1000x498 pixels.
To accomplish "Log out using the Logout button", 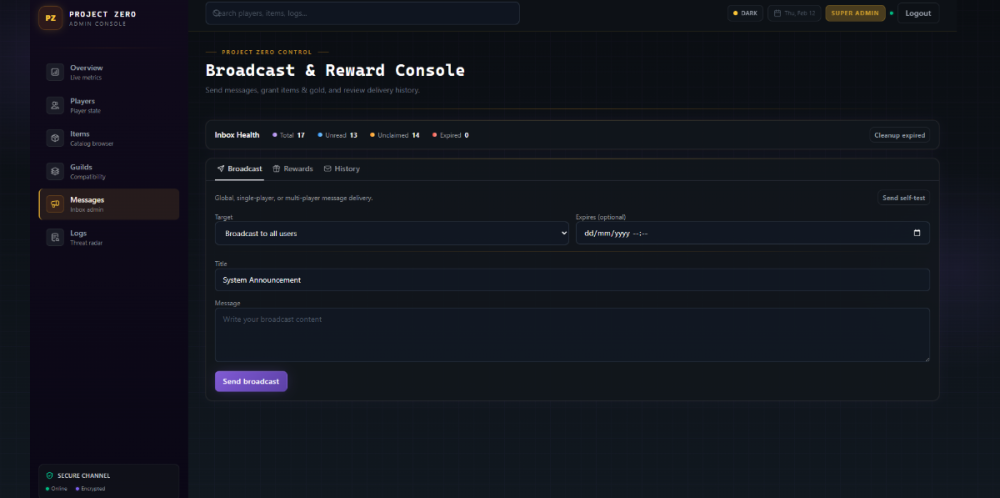I will tap(917, 13).
